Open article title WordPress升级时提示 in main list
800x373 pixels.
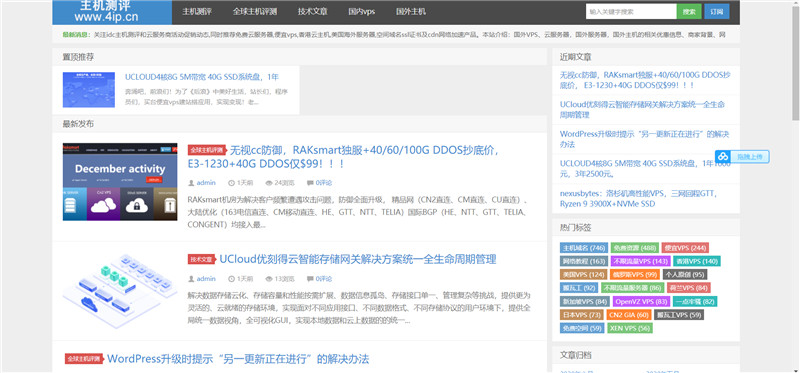click(x=238, y=359)
